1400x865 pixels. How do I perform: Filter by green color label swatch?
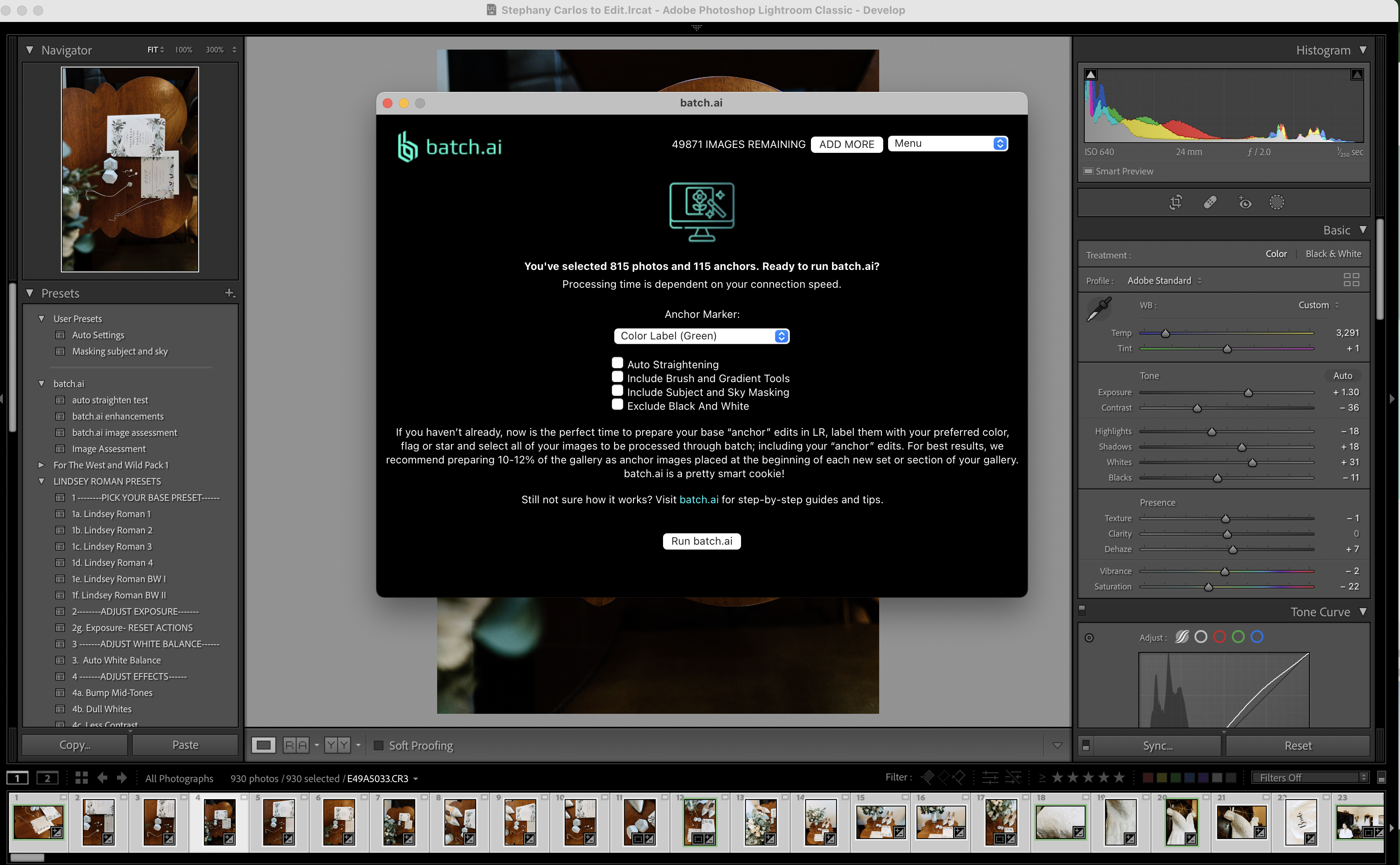pos(1175,778)
